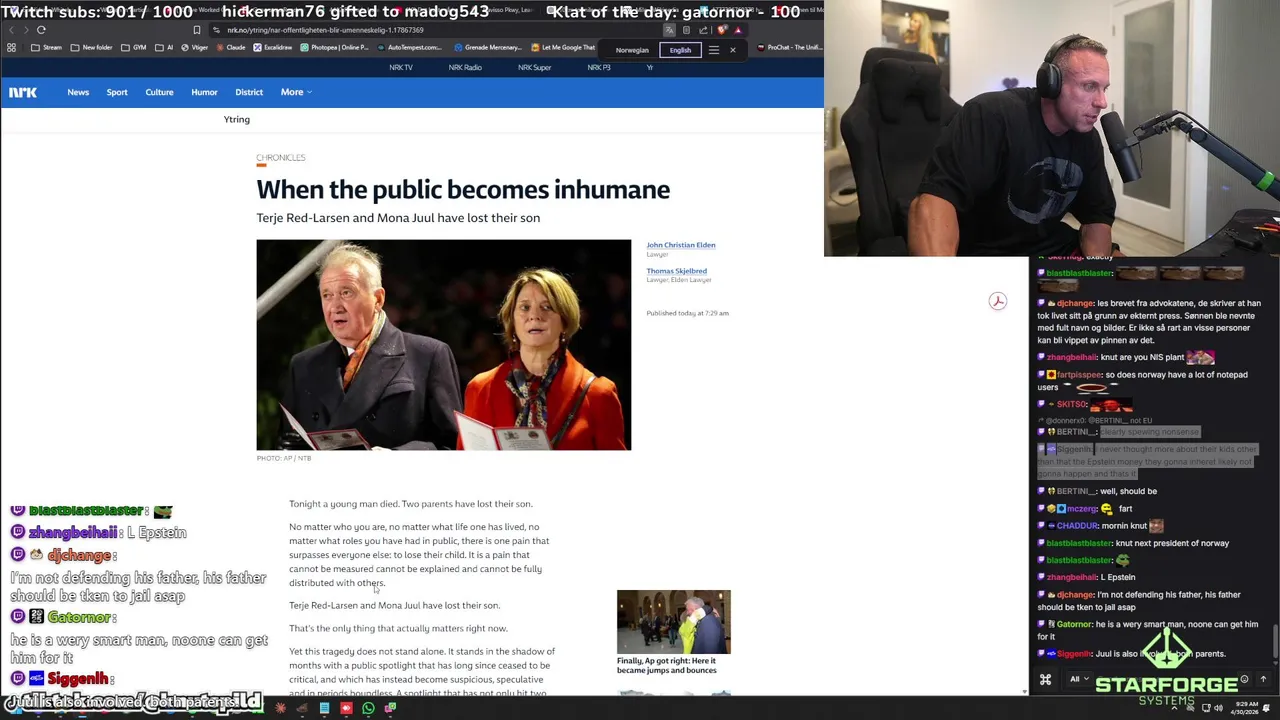Open the ProChat bookmark
The width and height of the screenshot is (1280, 720).
(790, 47)
